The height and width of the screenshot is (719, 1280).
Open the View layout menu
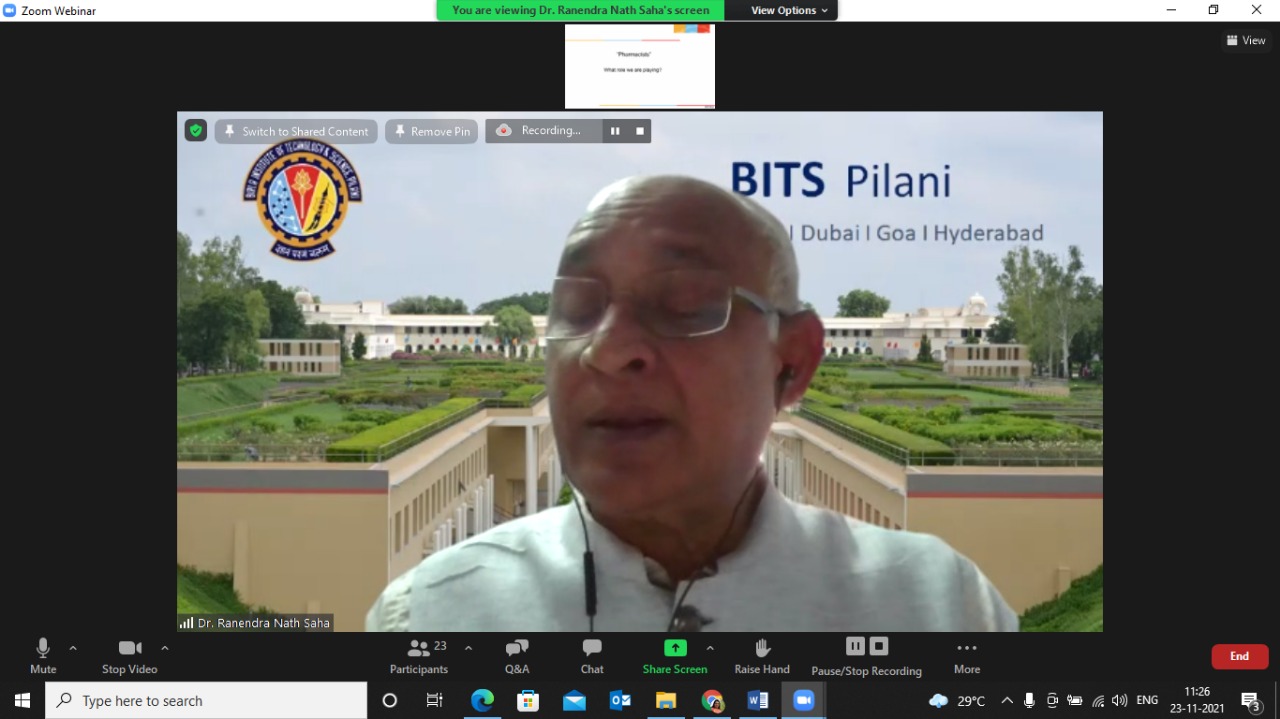coord(1246,41)
